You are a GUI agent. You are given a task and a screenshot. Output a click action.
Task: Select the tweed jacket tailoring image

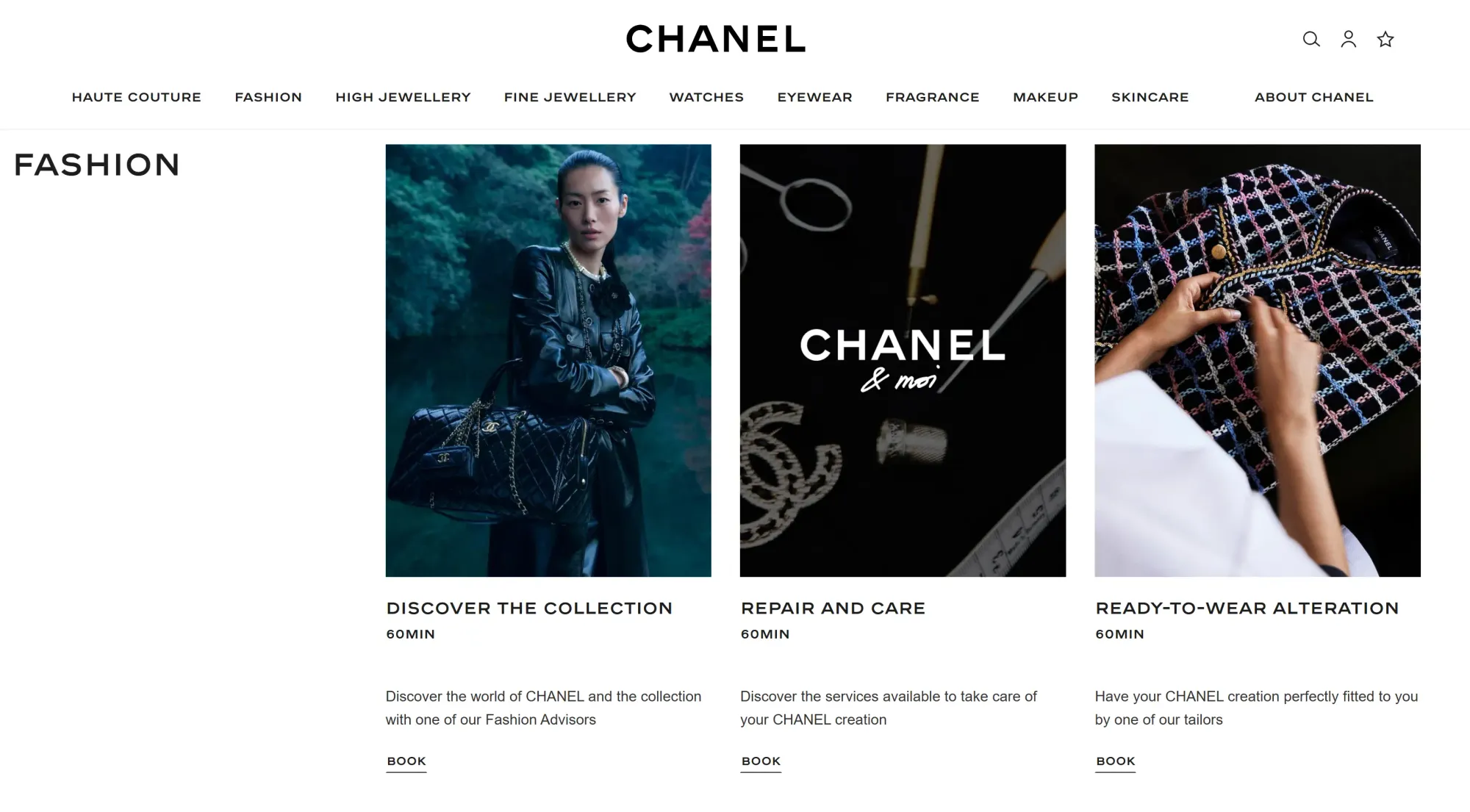[1258, 360]
